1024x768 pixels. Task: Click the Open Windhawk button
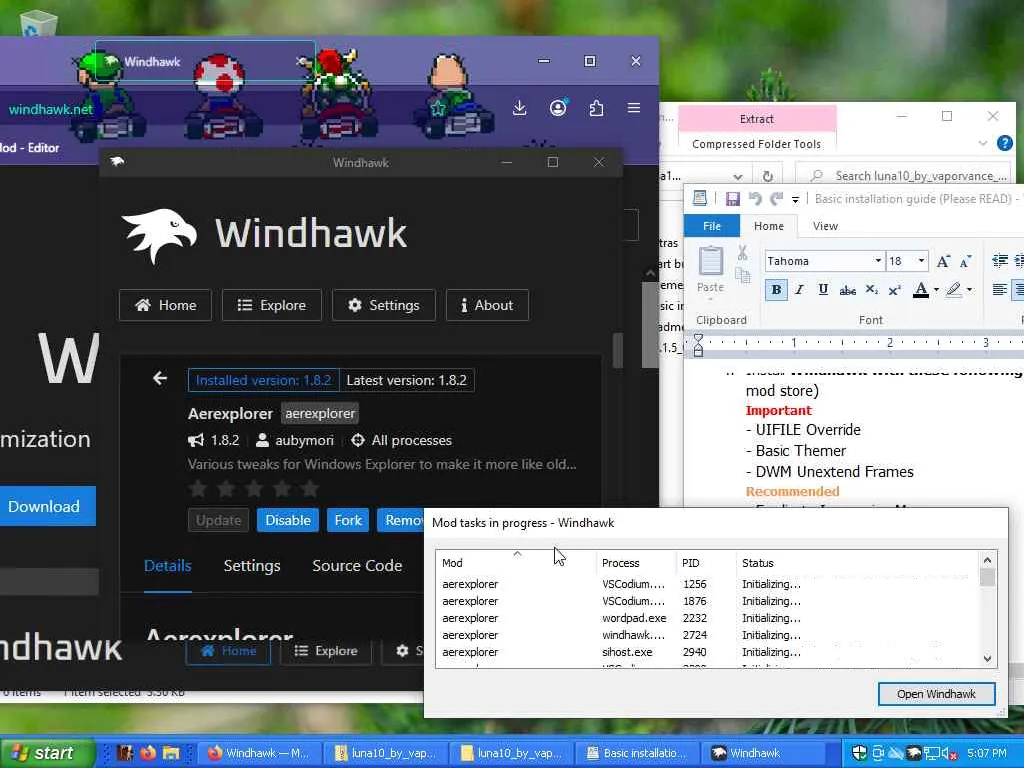pyautogui.click(x=936, y=694)
